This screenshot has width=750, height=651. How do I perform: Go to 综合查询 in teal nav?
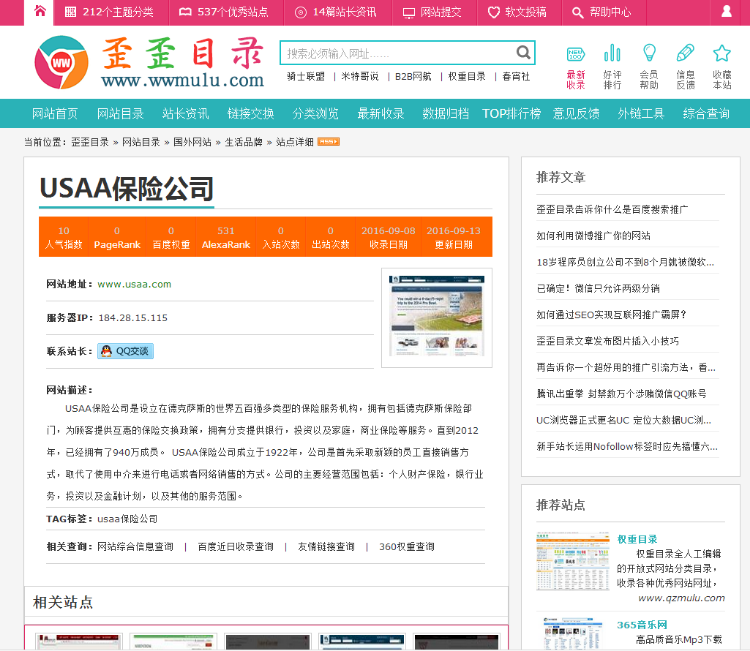point(706,114)
